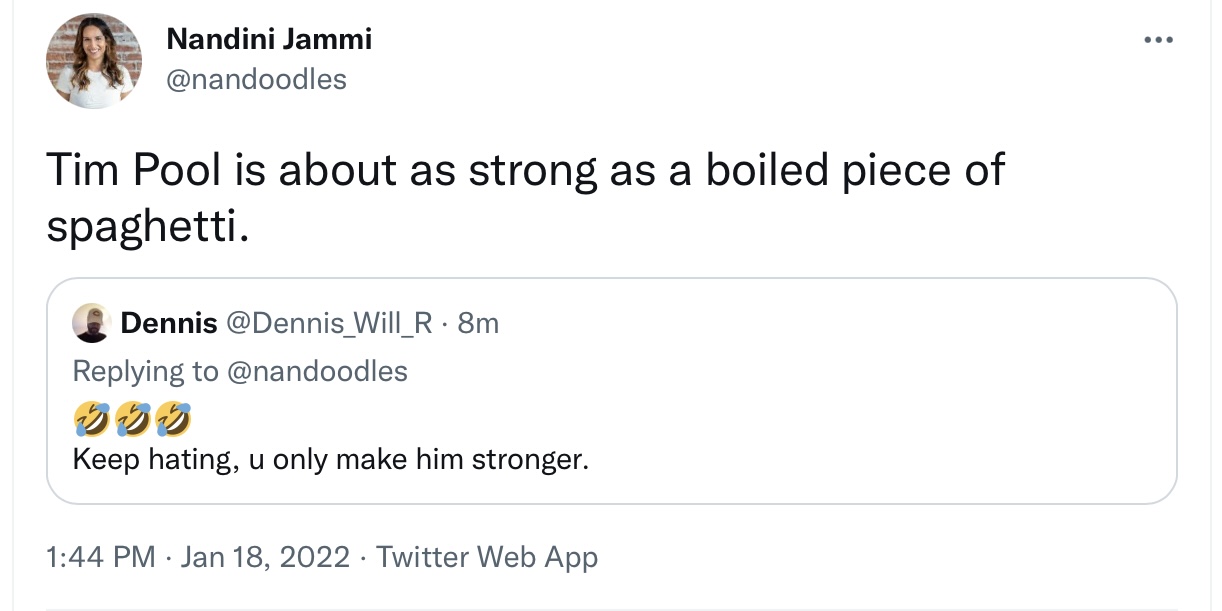Click the main tweet text about Tim Pool
The image size is (1222, 611).
coord(525,198)
